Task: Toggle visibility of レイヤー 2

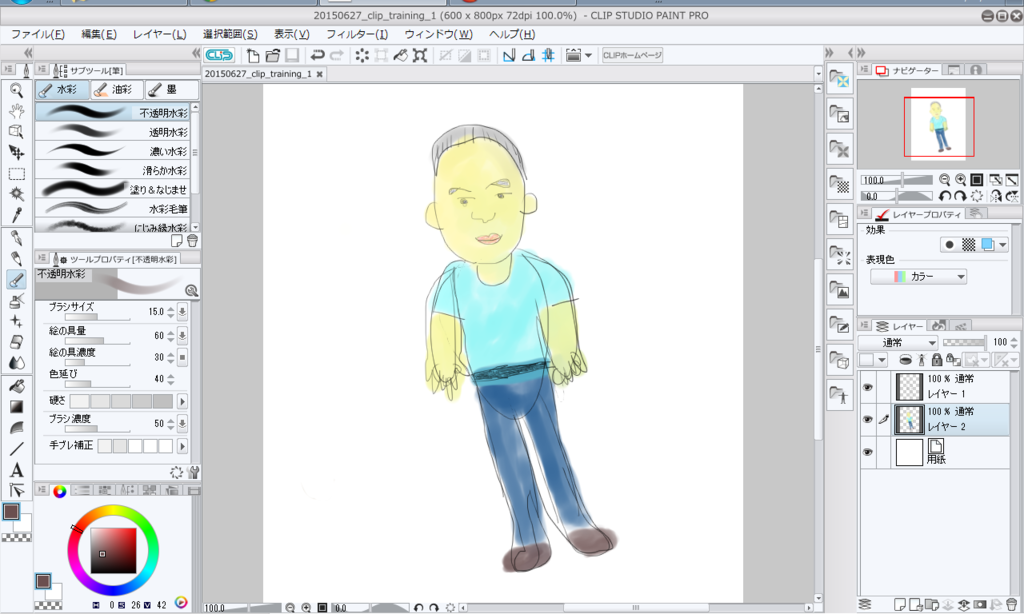Action: 867,420
